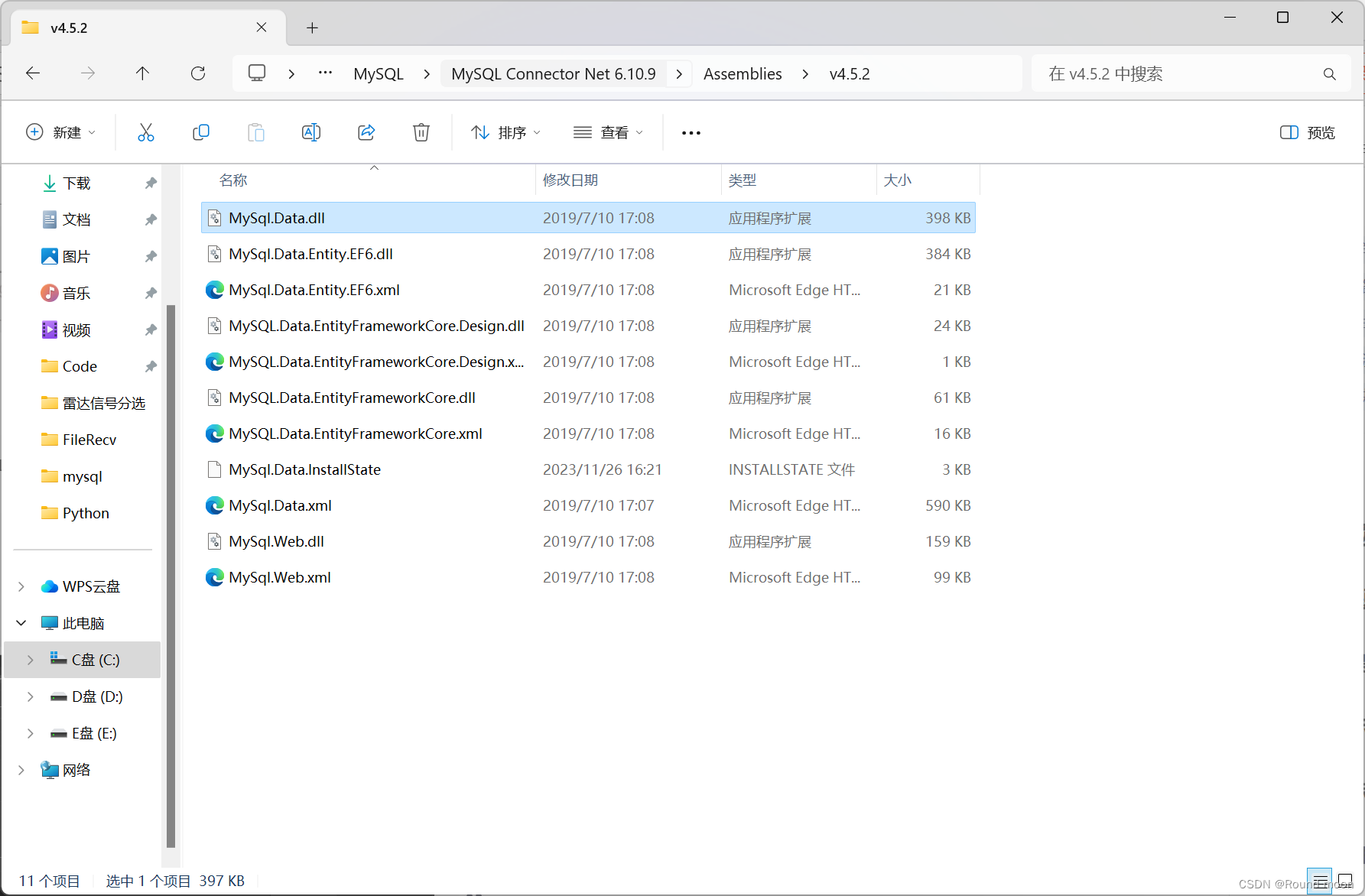Image resolution: width=1365 pixels, height=896 pixels.
Task: Click the Pictures folder icon in sidebar
Action: [x=50, y=256]
